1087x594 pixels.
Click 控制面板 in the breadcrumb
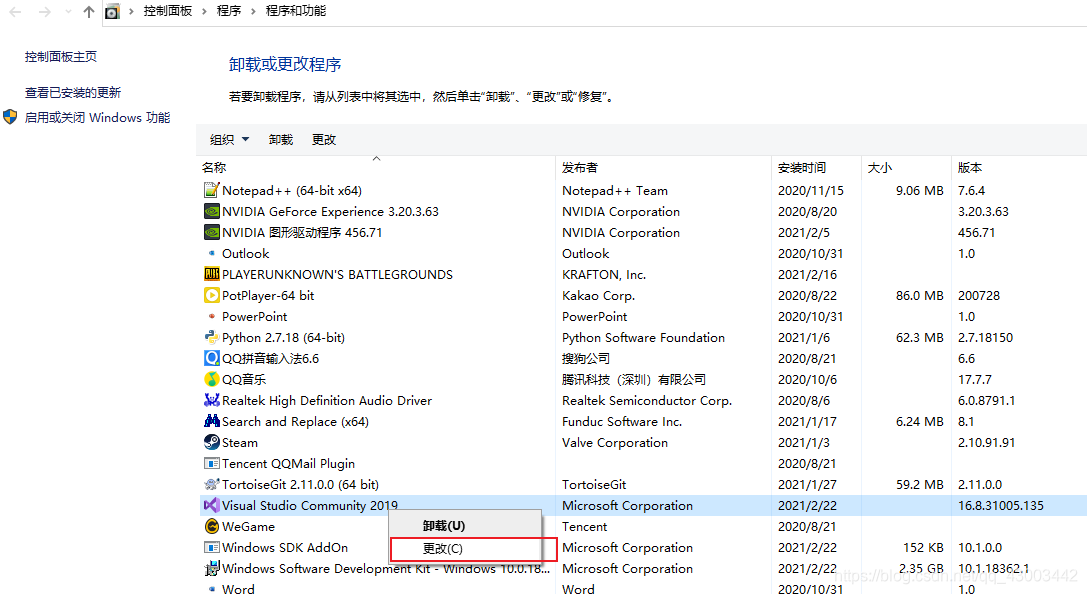click(168, 11)
